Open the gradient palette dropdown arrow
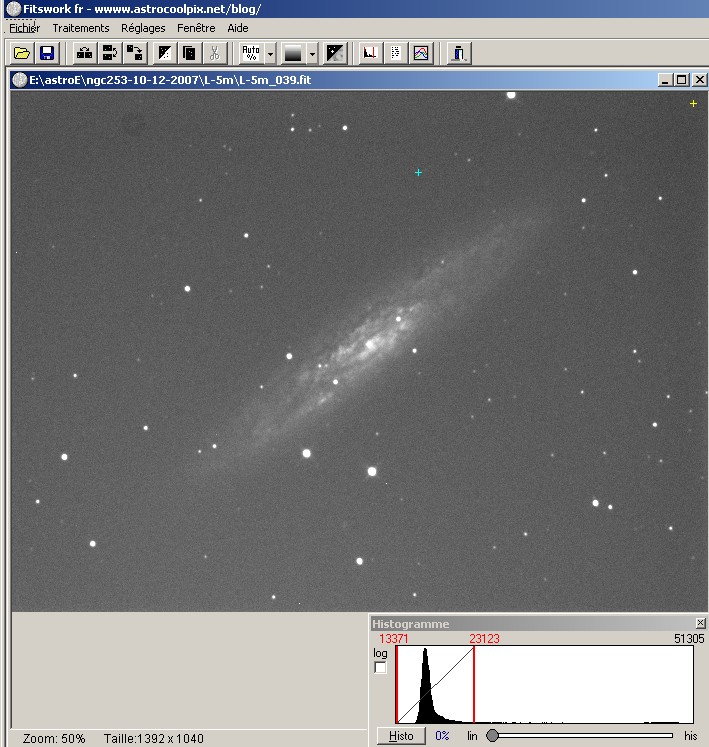 click(x=312, y=54)
